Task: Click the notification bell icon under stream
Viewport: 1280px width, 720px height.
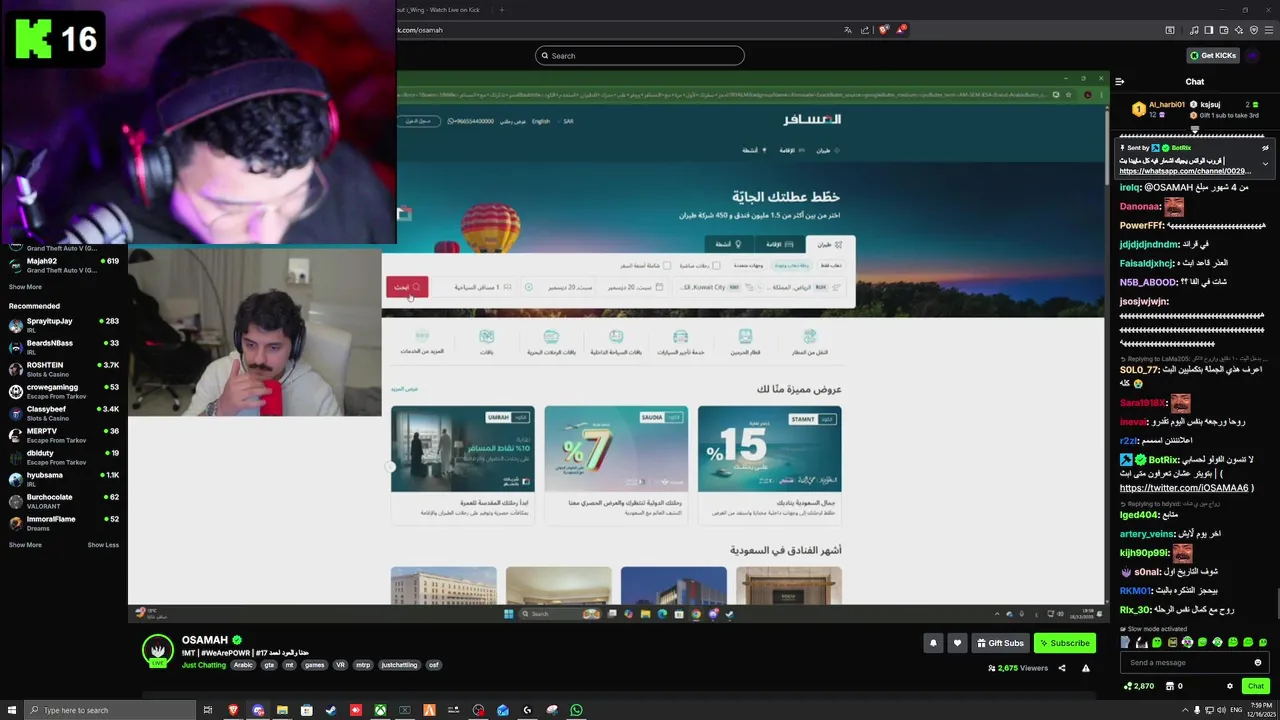Action: (x=933, y=643)
